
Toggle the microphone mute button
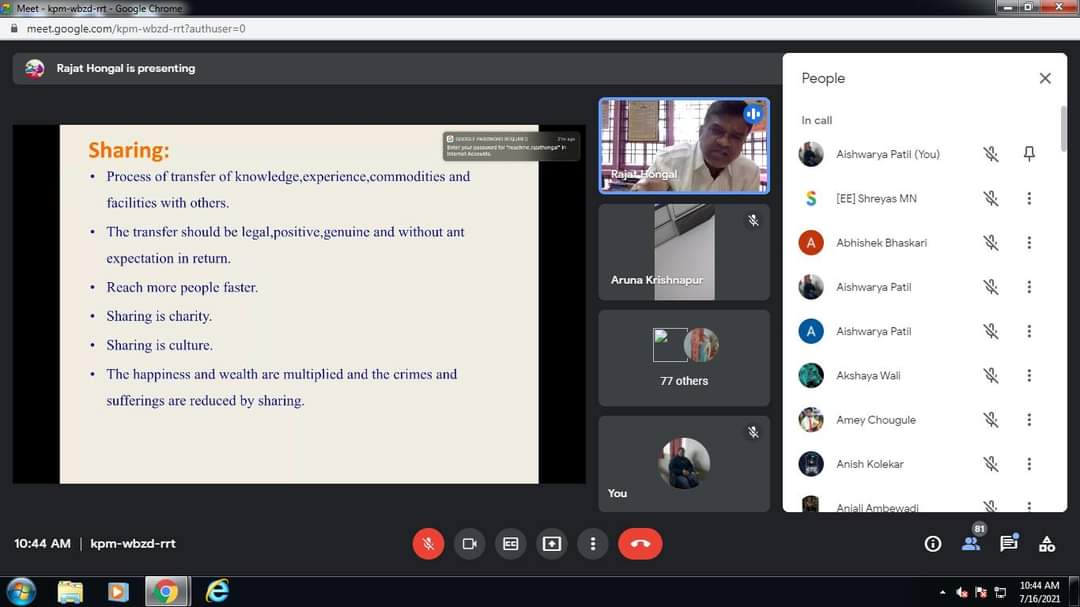428,544
